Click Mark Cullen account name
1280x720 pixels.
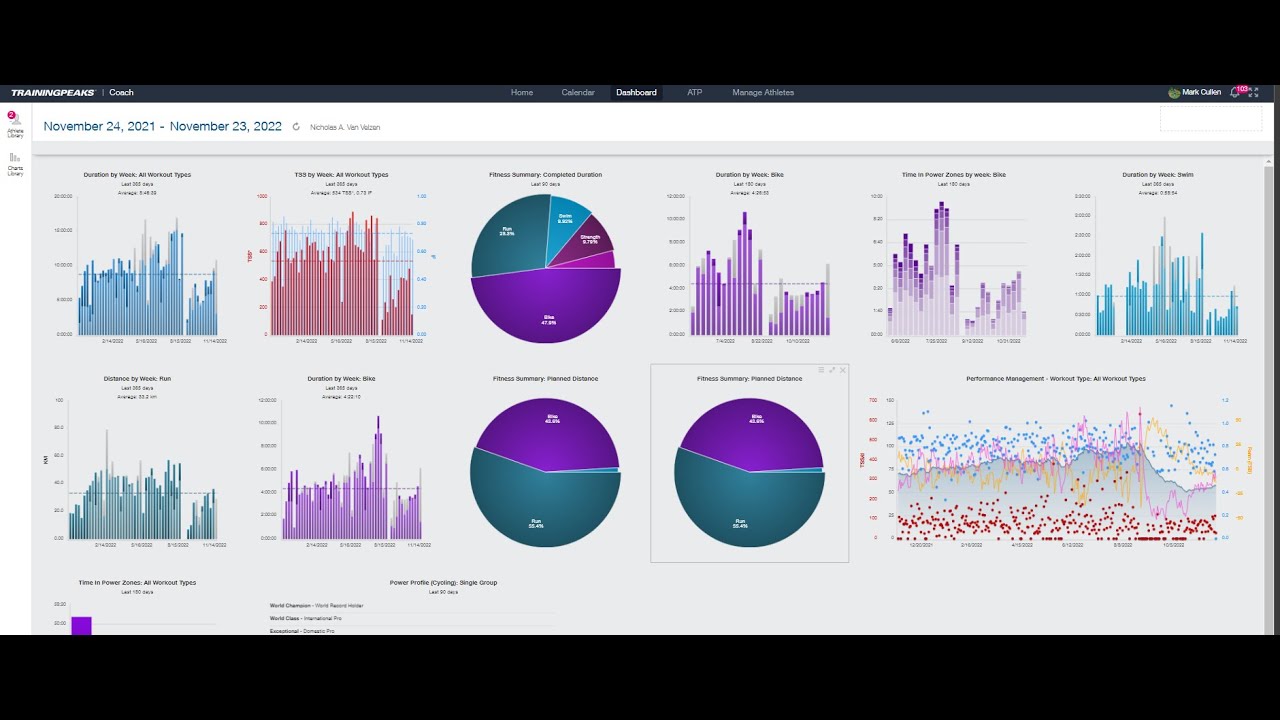coord(1201,93)
